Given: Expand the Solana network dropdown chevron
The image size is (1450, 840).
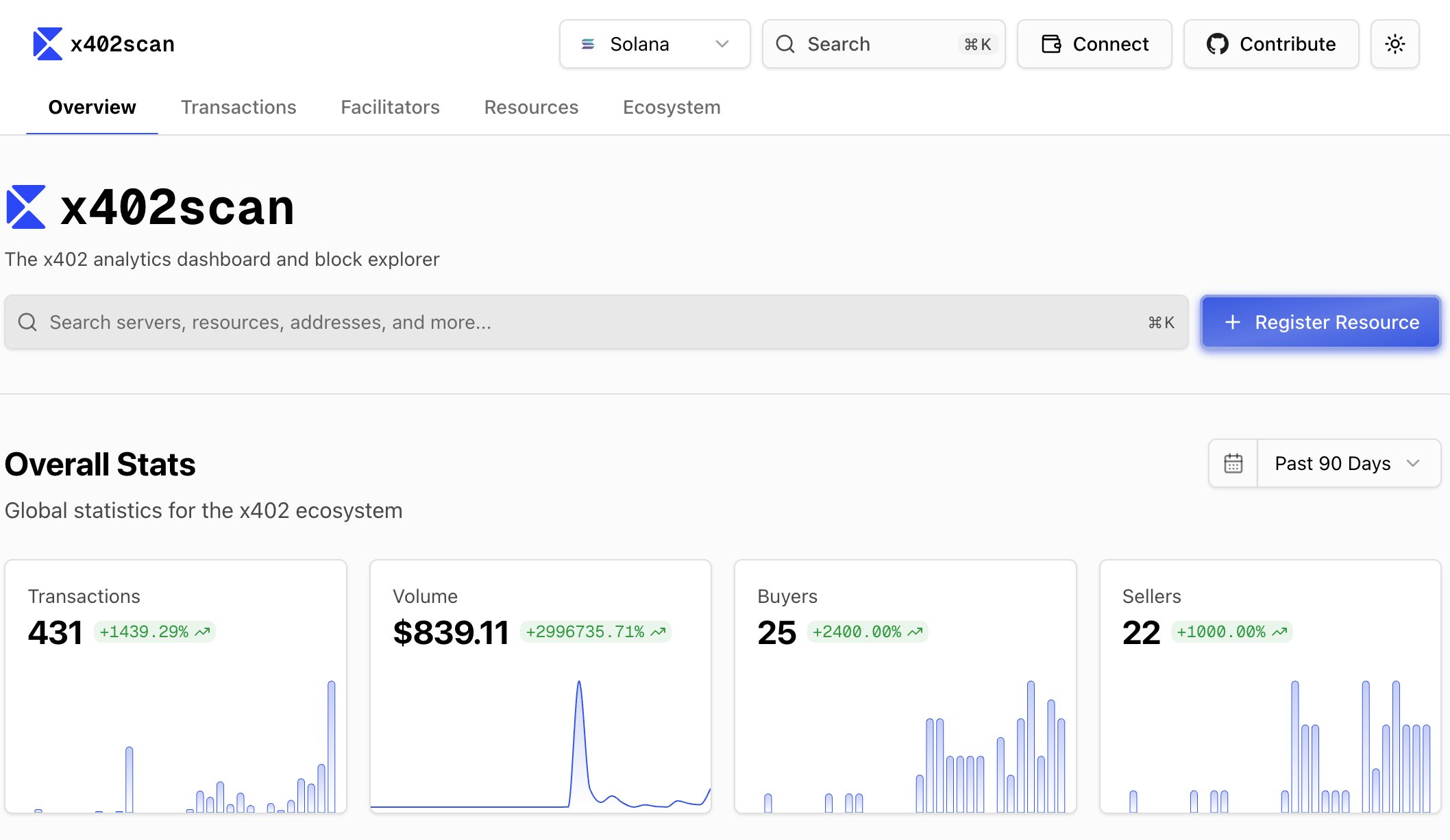Looking at the screenshot, I should pyautogui.click(x=722, y=44).
